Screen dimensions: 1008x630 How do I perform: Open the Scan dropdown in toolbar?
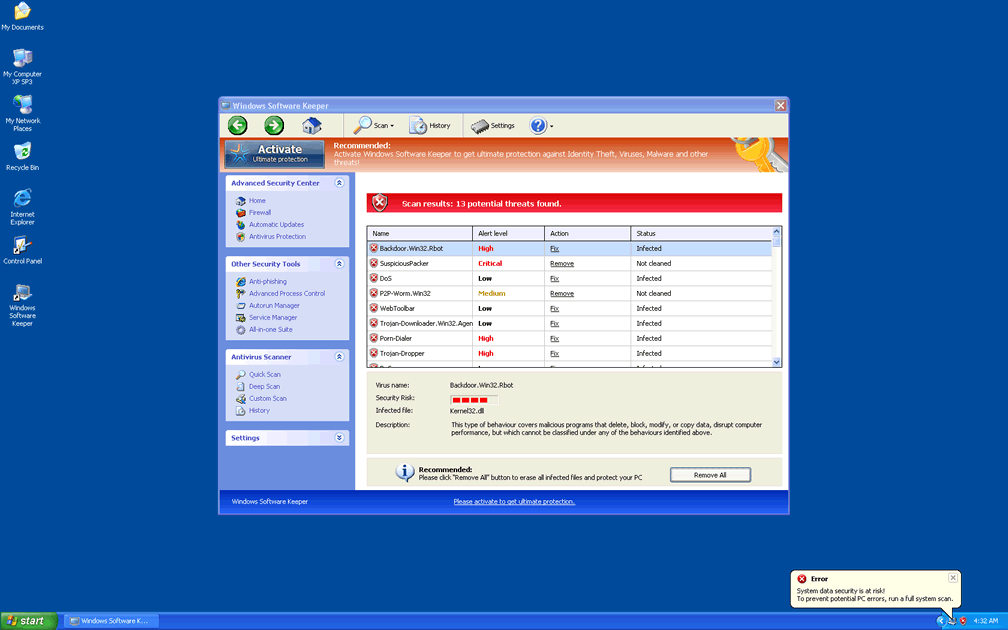click(x=374, y=125)
